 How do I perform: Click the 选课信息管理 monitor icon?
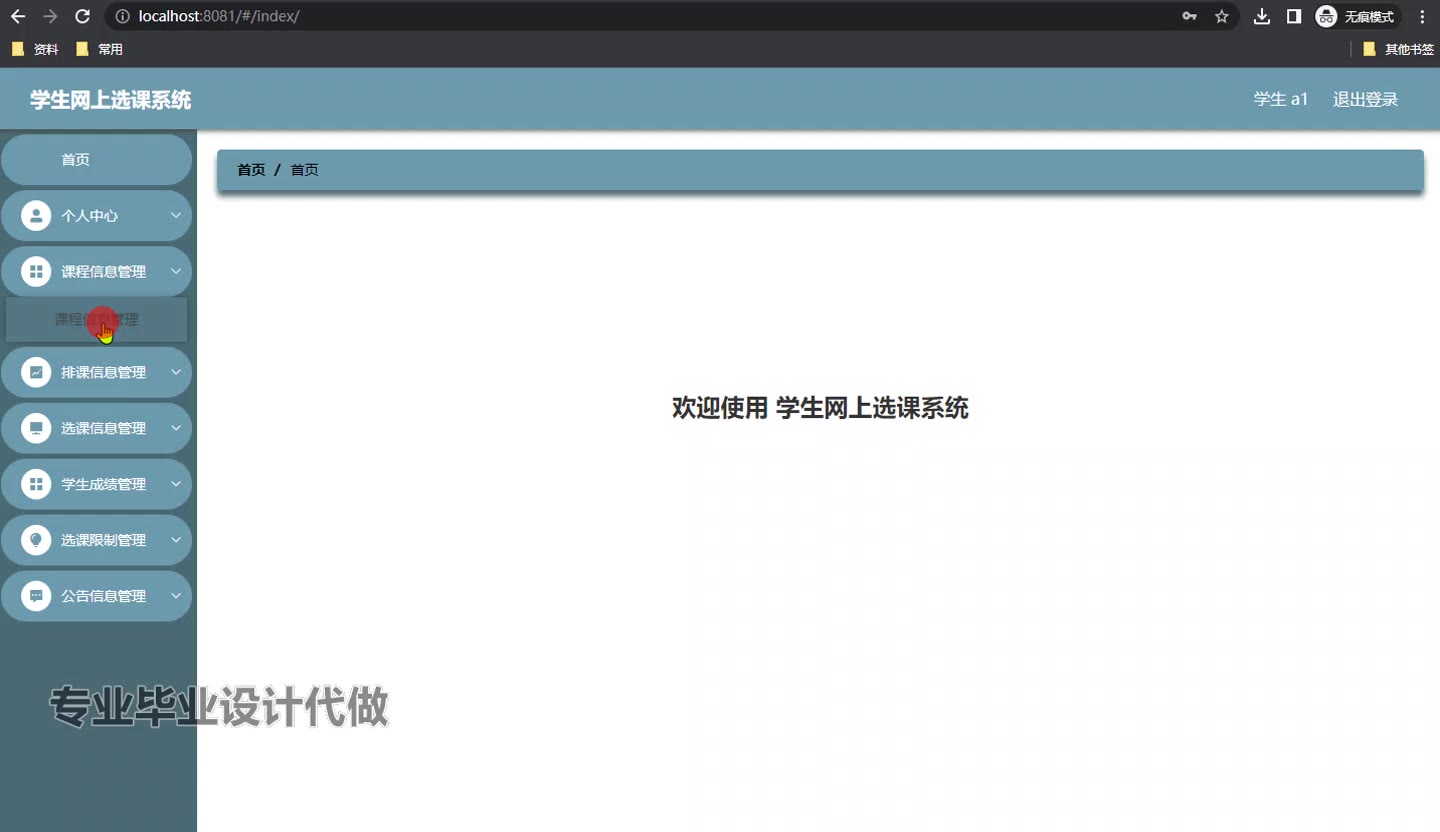[x=36, y=428]
